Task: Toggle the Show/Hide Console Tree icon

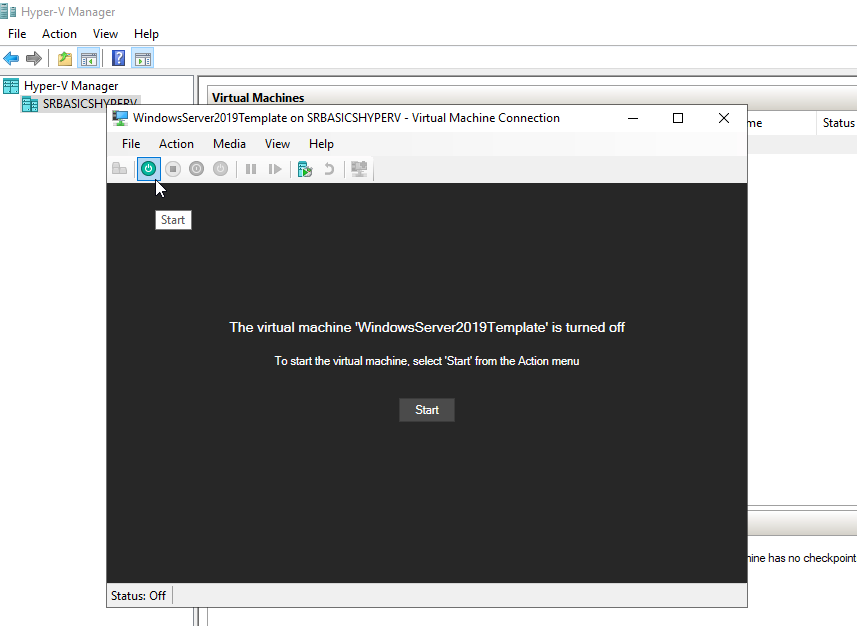Action: 89,58
